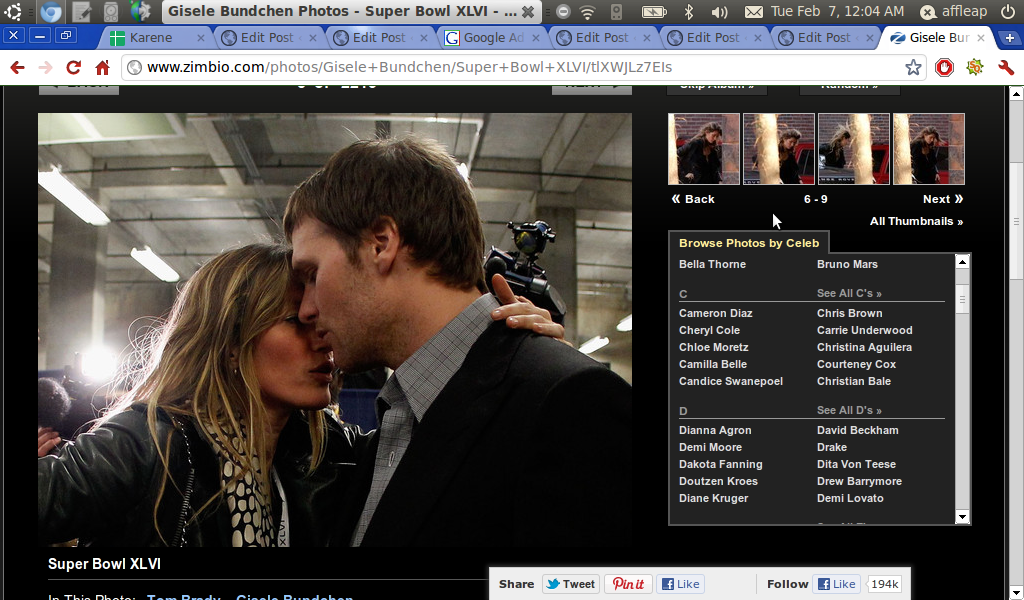Open the power shutdown menu icon

pos(1008,11)
